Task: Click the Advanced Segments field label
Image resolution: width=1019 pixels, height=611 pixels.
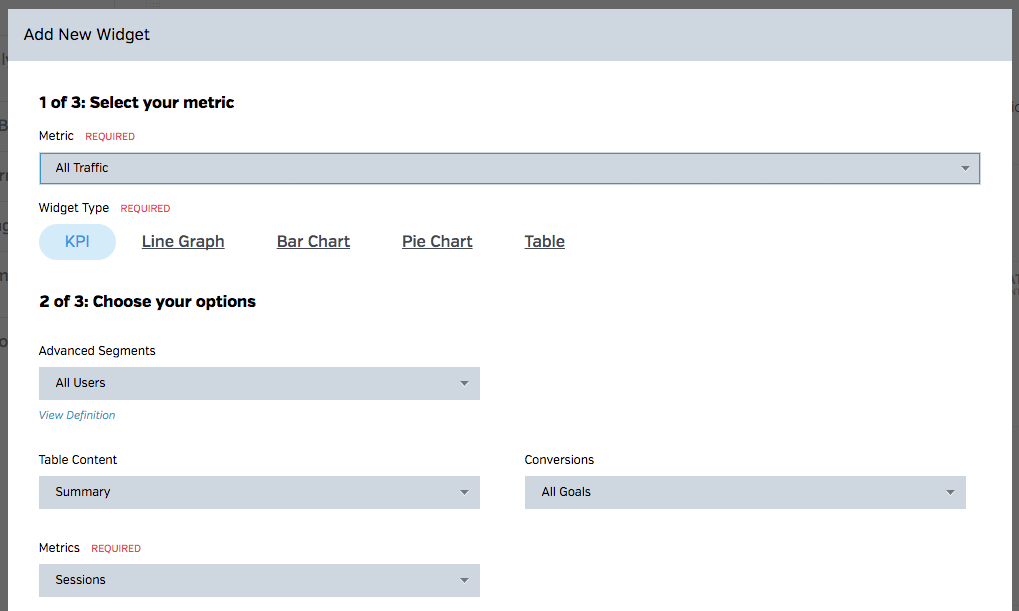Action: click(x=97, y=351)
